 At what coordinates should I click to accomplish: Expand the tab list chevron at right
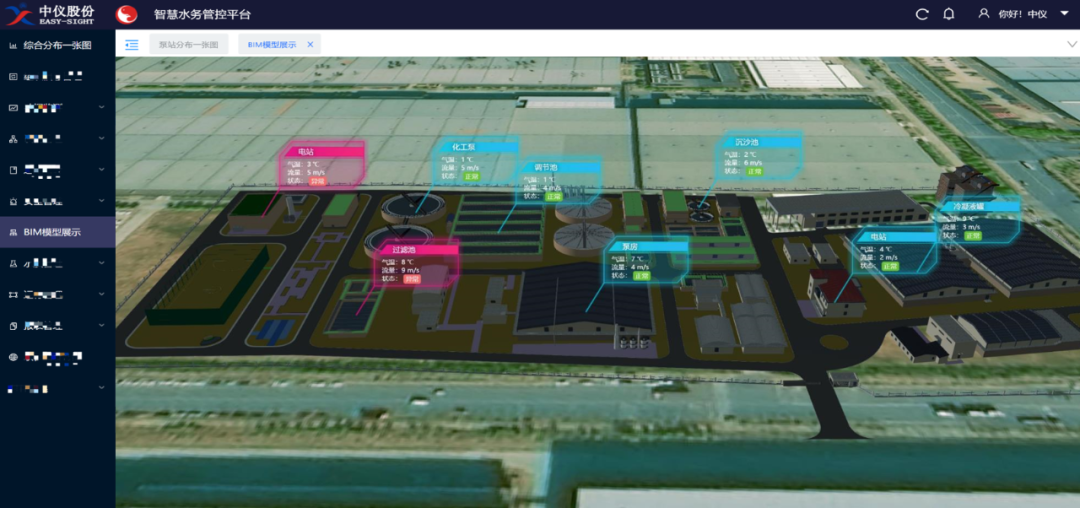[x=1071, y=45]
